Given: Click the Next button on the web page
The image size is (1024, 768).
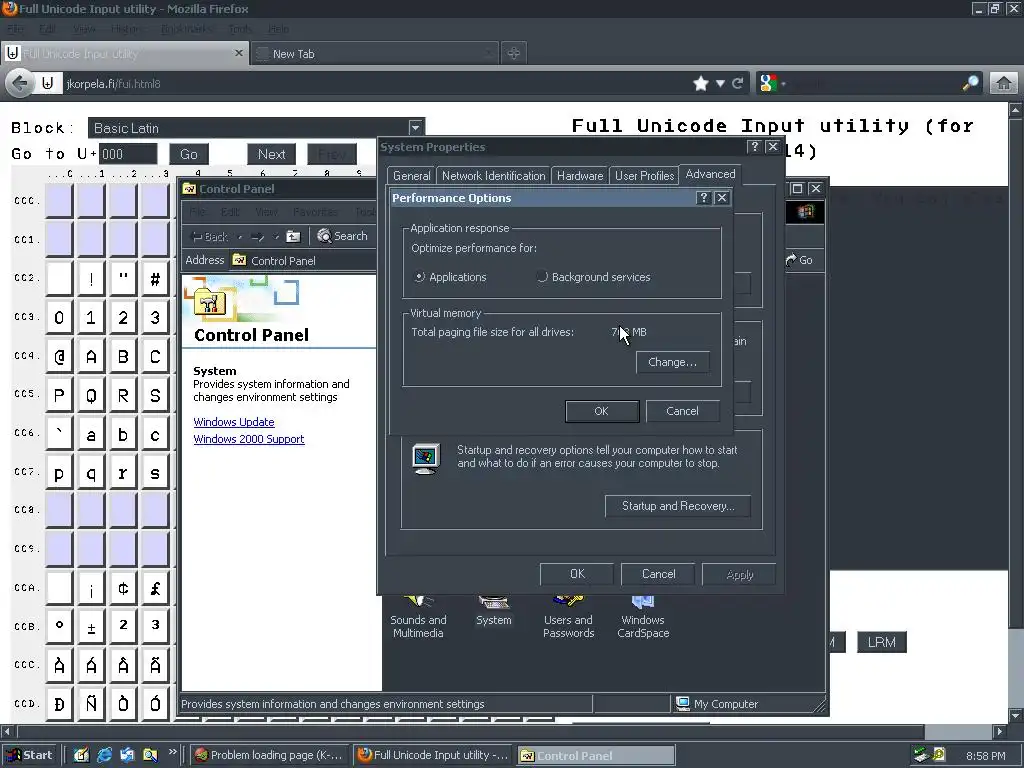Looking at the screenshot, I should (272, 154).
